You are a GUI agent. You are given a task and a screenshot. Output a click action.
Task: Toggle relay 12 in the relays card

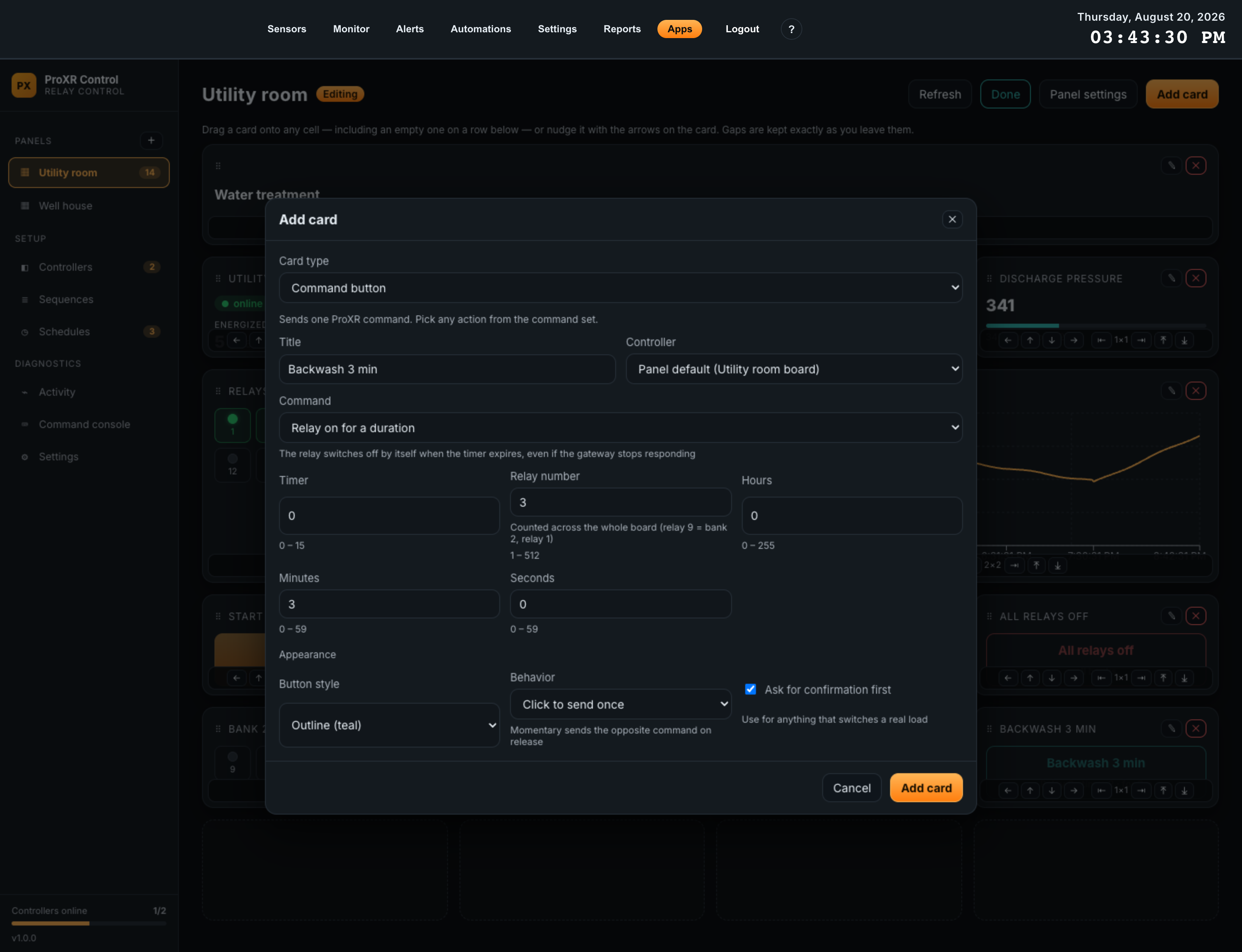pos(232,465)
